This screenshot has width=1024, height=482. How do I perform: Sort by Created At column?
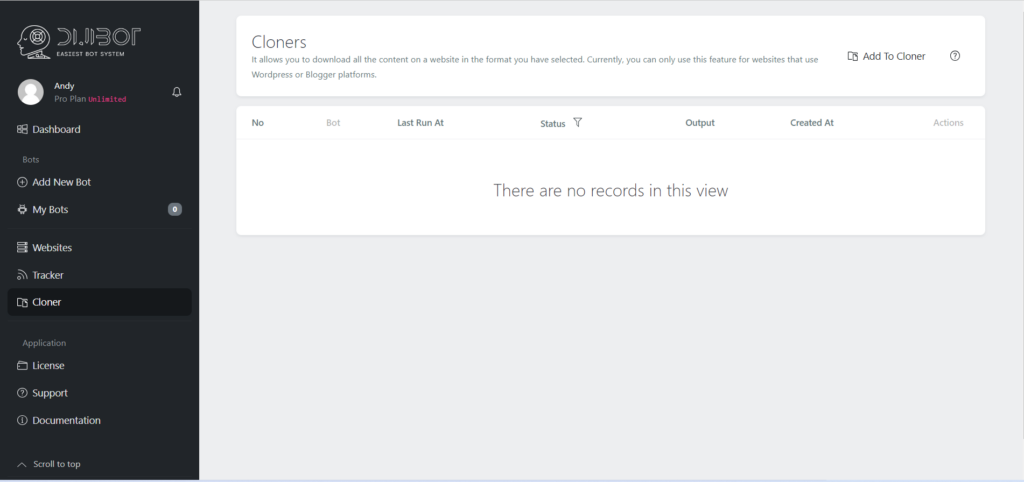tap(812, 123)
